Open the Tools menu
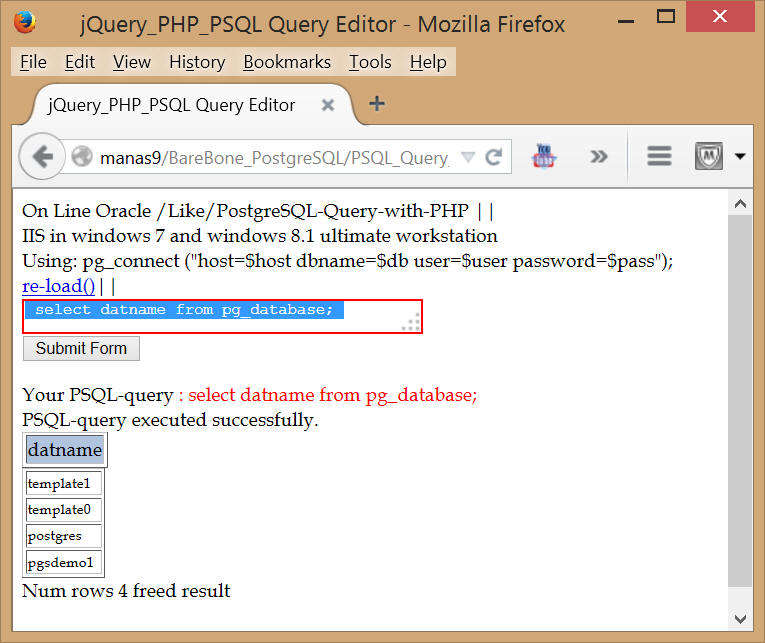Screen dimensions: 765x643 [x=370, y=62]
